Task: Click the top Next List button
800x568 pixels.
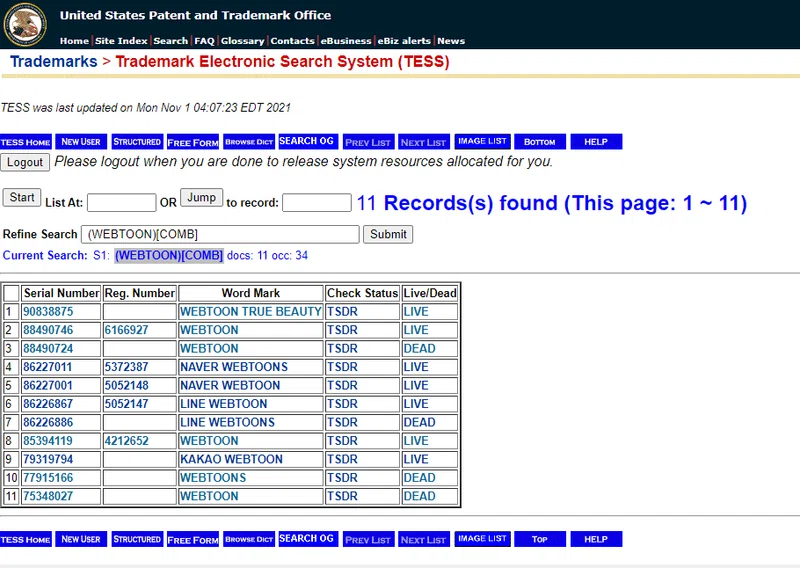Action: click(423, 142)
